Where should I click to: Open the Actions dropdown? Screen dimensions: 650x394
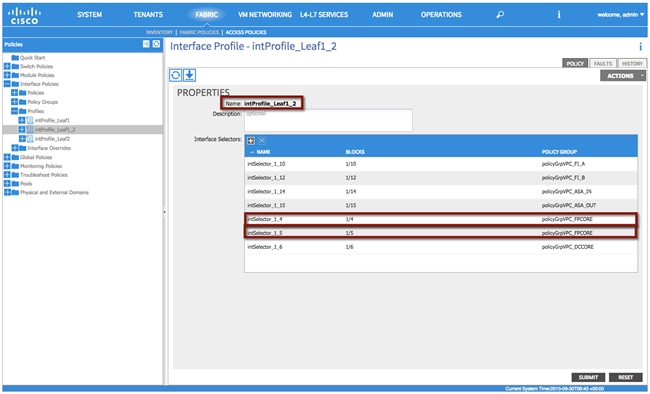tap(623, 75)
